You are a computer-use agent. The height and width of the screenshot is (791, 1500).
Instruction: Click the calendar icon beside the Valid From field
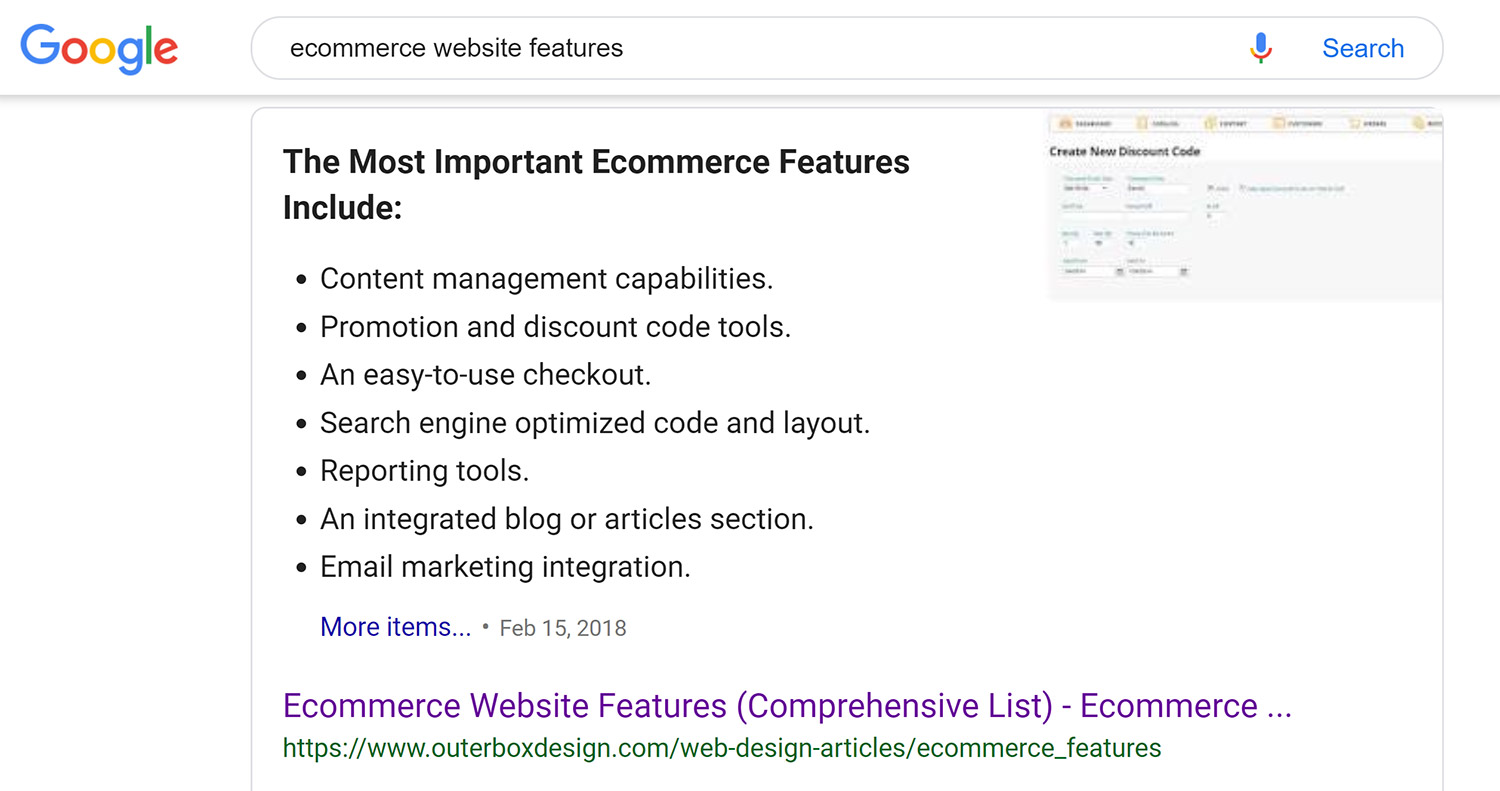click(1119, 271)
